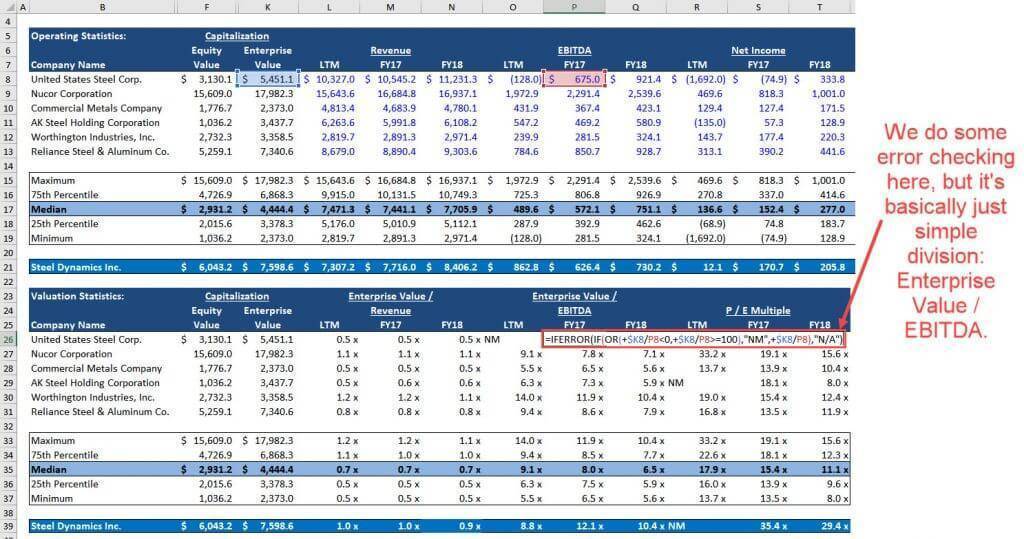Select 75th percentile FY17 revenue cell 10,131.5
This screenshot has width=1024, height=539.
click(391, 195)
